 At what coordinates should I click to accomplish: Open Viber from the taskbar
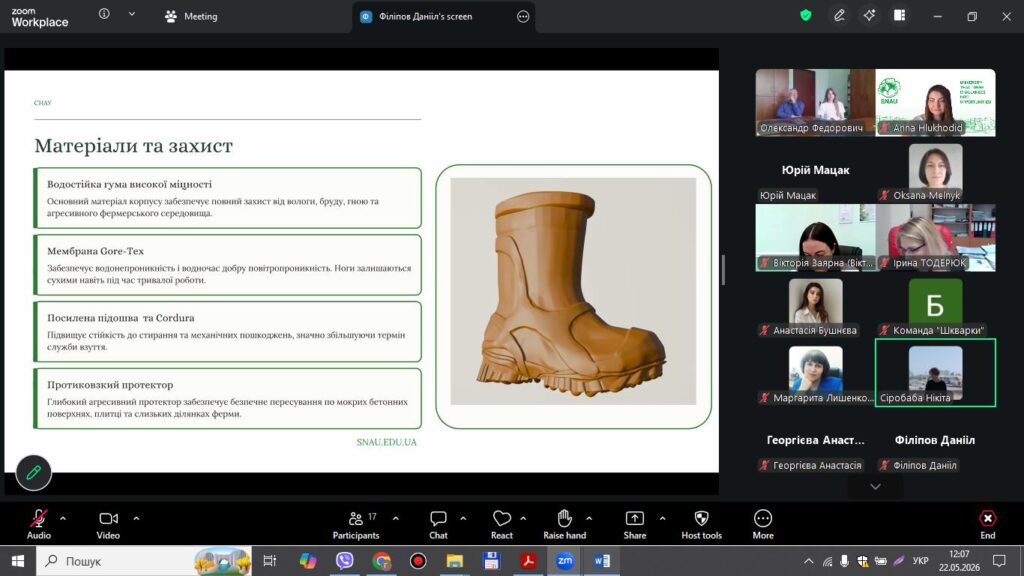(344, 560)
